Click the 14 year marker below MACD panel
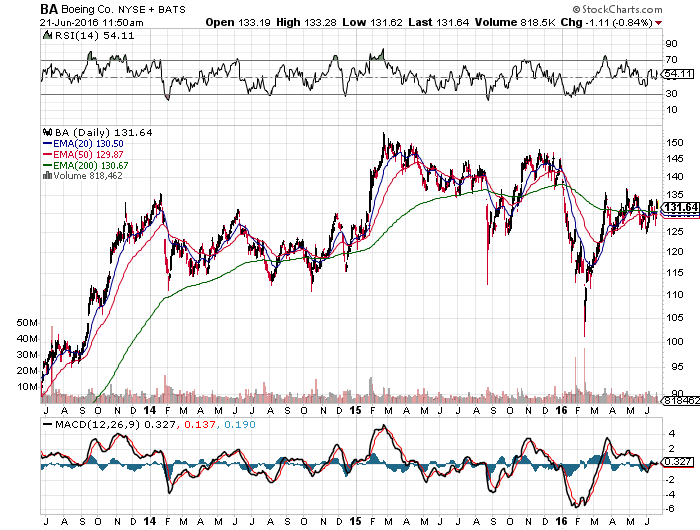Screen dimensions: 700x530 pyautogui.click(x=150, y=521)
